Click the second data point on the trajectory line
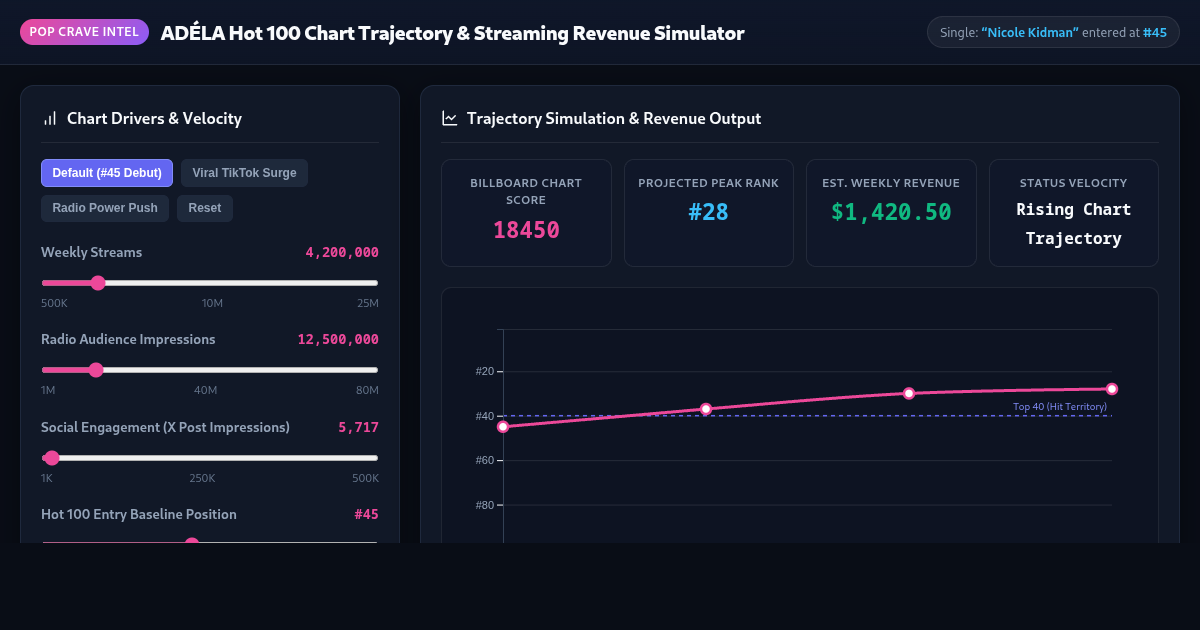Image resolution: width=1200 pixels, height=630 pixels. click(x=706, y=409)
